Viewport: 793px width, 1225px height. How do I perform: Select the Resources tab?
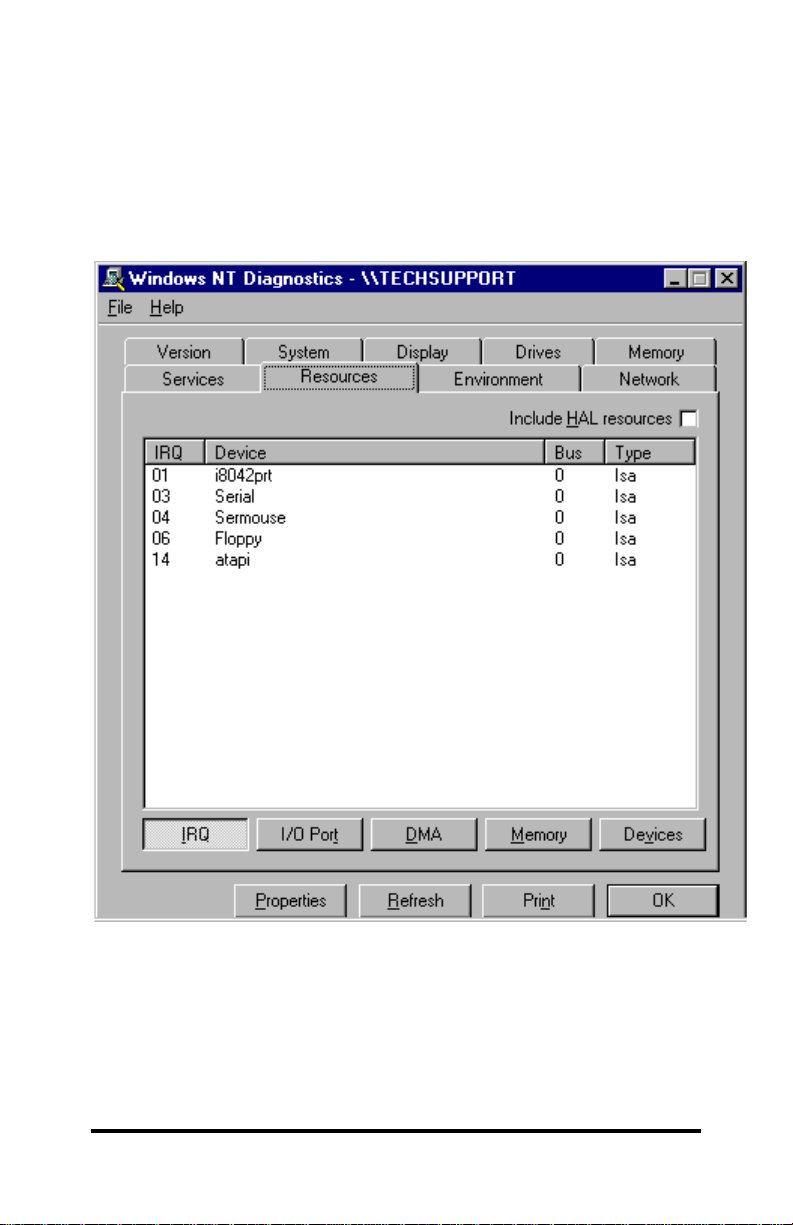click(x=339, y=377)
